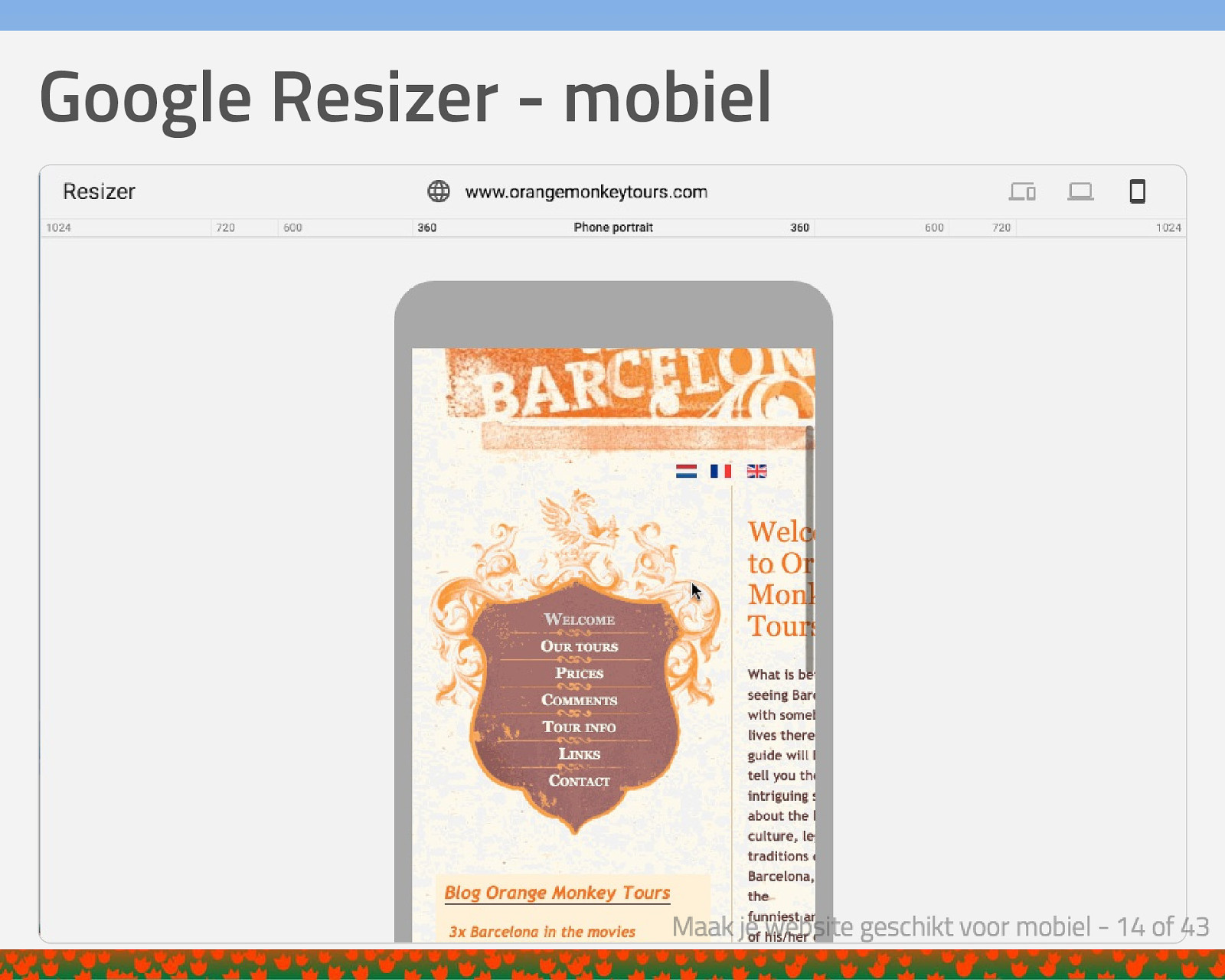This screenshot has width=1225, height=980.
Task: Click the right 1024 breakpoint marker
Action: pyautogui.click(x=1168, y=227)
